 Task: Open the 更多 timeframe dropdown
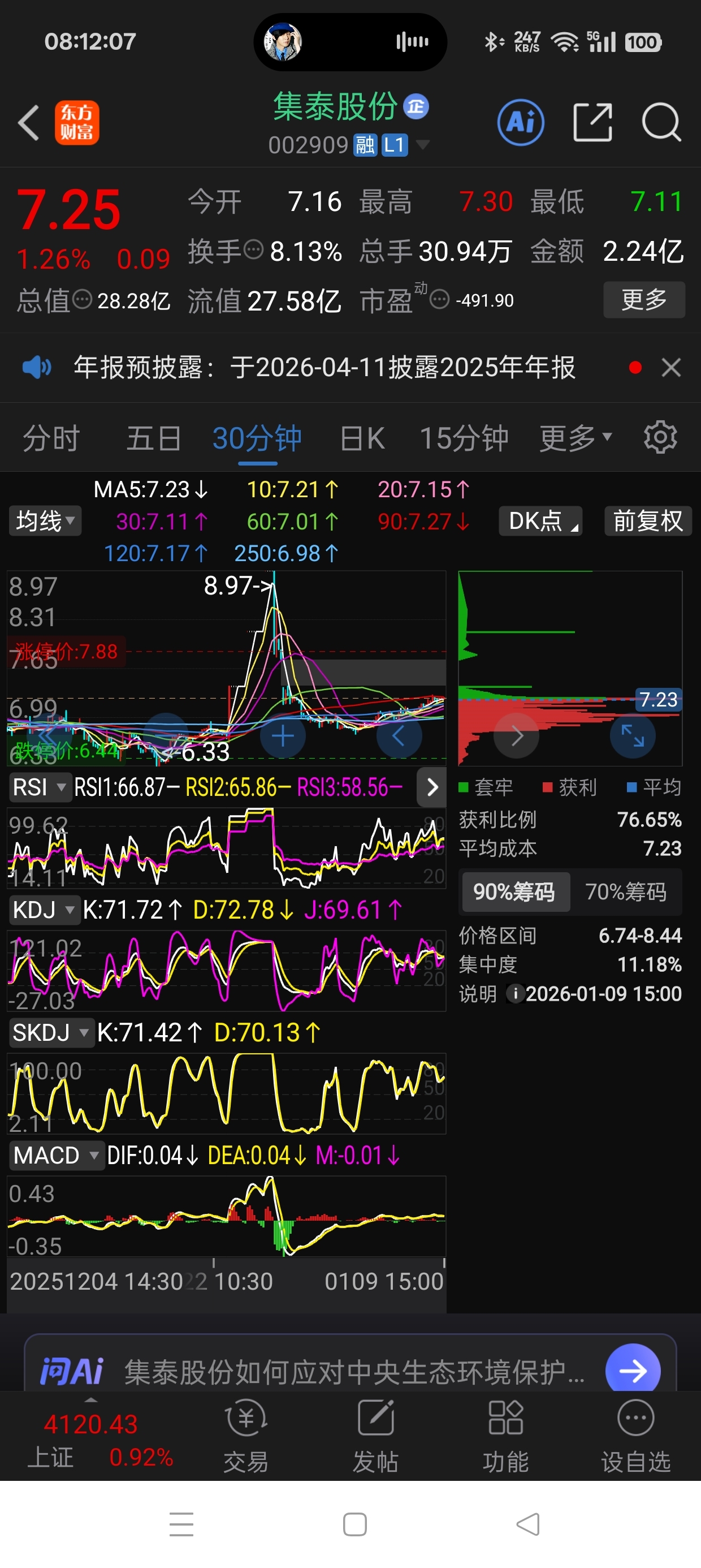click(x=575, y=438)
